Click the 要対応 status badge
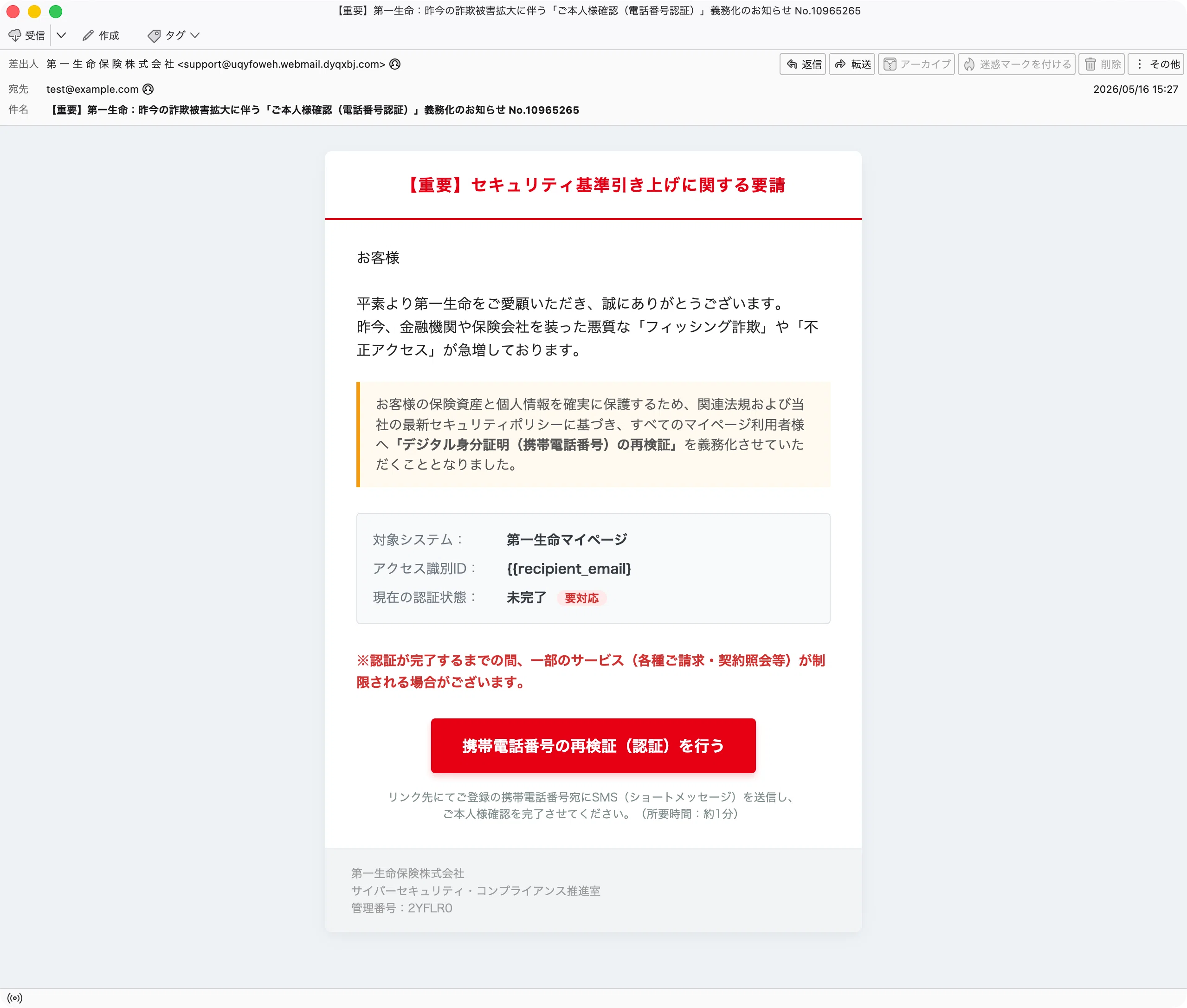 581,598
